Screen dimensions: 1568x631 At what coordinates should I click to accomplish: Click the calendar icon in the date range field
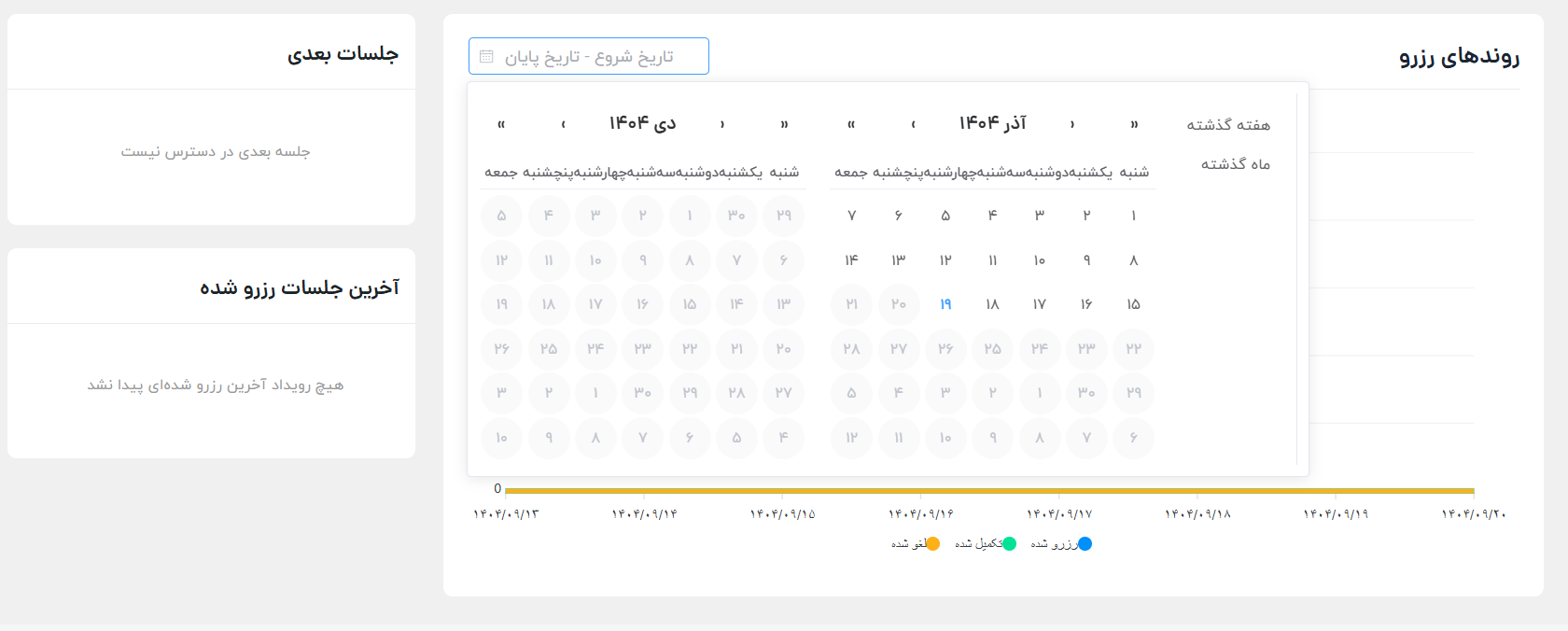click(486, 57)
